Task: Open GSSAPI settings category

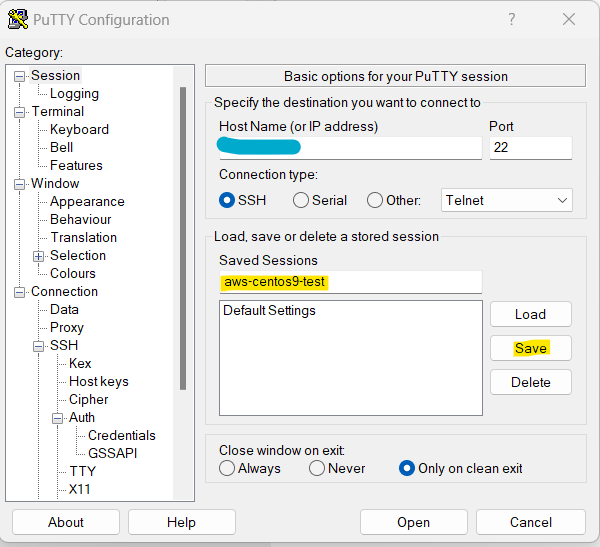Action: coord(112,453)
